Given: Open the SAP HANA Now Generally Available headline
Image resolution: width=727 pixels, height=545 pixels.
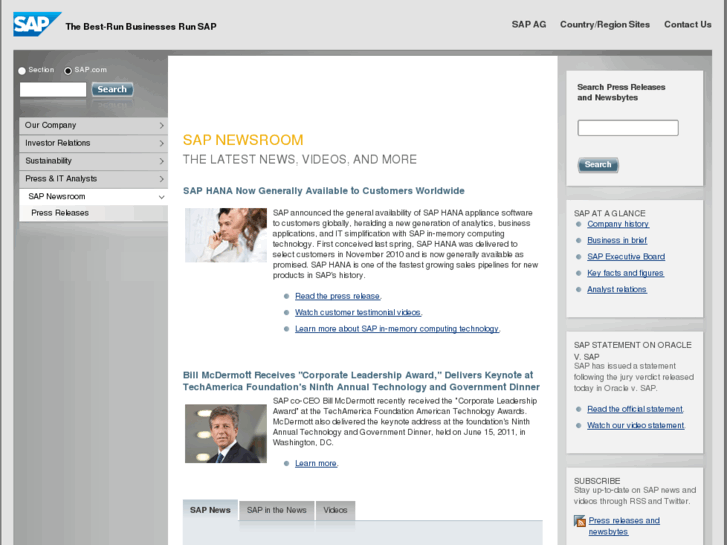Looking at the screenshot, I should 324,191.
